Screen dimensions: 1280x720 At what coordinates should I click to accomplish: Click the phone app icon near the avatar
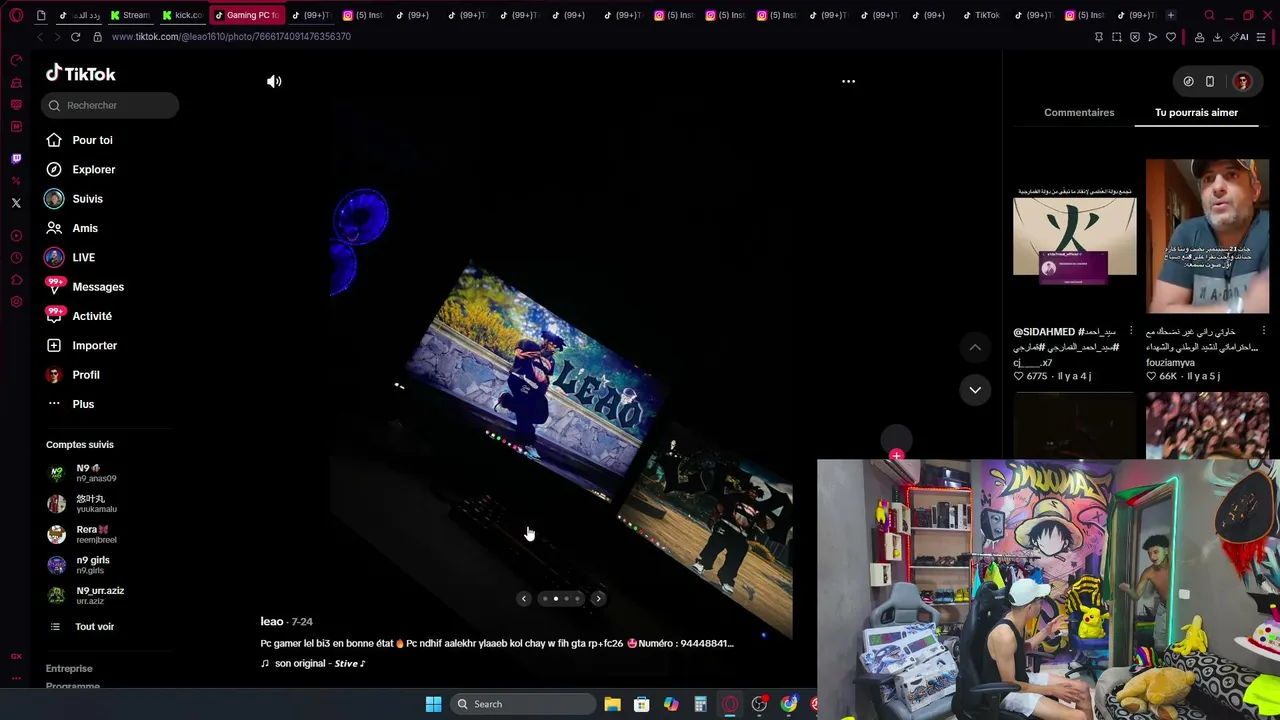(1210, 81)
